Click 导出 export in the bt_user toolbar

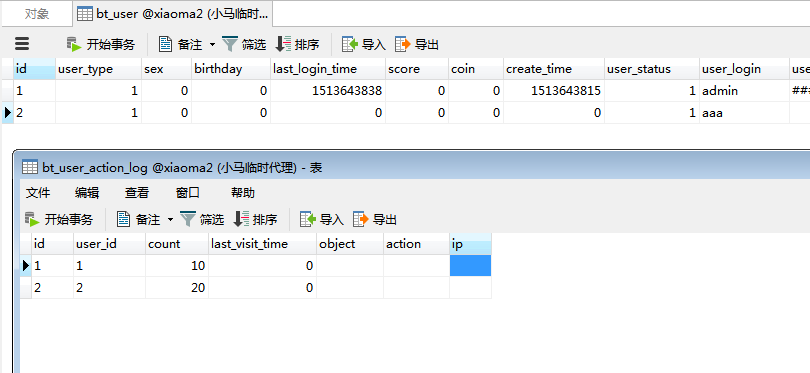417,44
